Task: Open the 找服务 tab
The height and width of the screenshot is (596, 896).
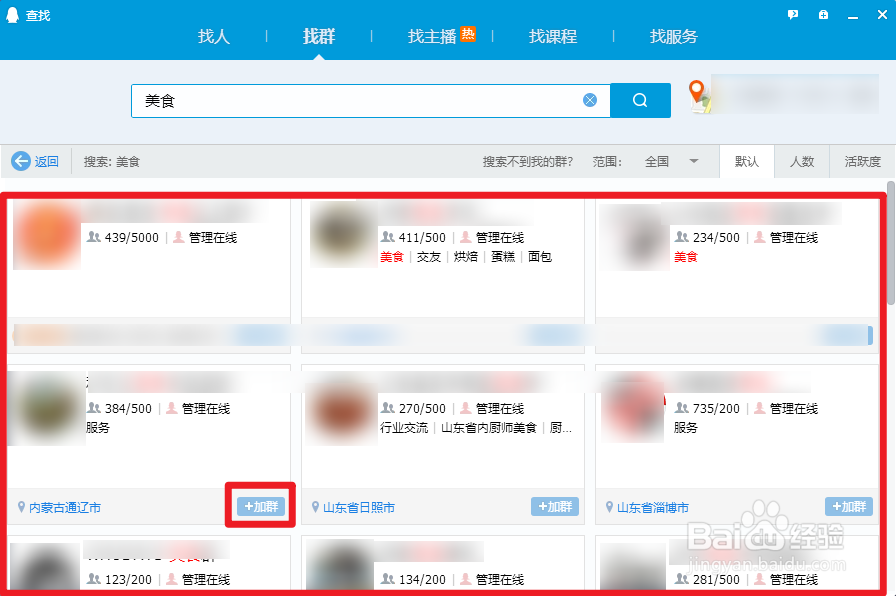Action: coord(674,37)
